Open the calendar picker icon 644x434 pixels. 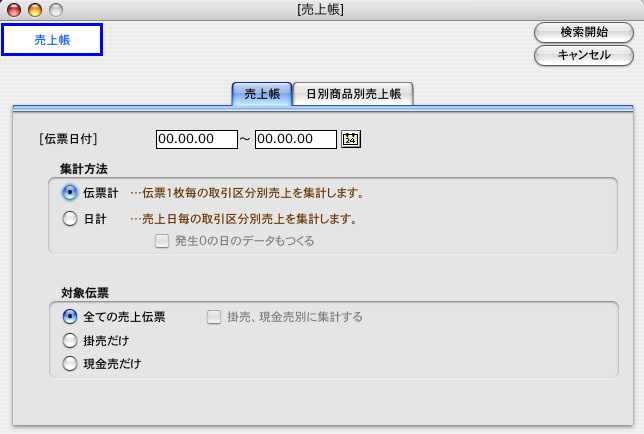point(350,139)
